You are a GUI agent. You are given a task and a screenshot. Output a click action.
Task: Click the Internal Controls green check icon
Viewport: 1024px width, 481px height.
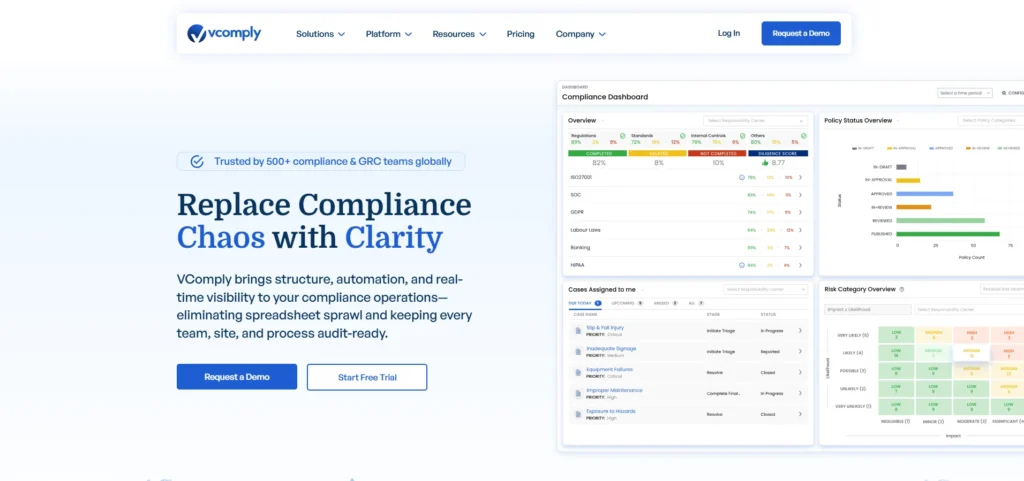point(743,136)
